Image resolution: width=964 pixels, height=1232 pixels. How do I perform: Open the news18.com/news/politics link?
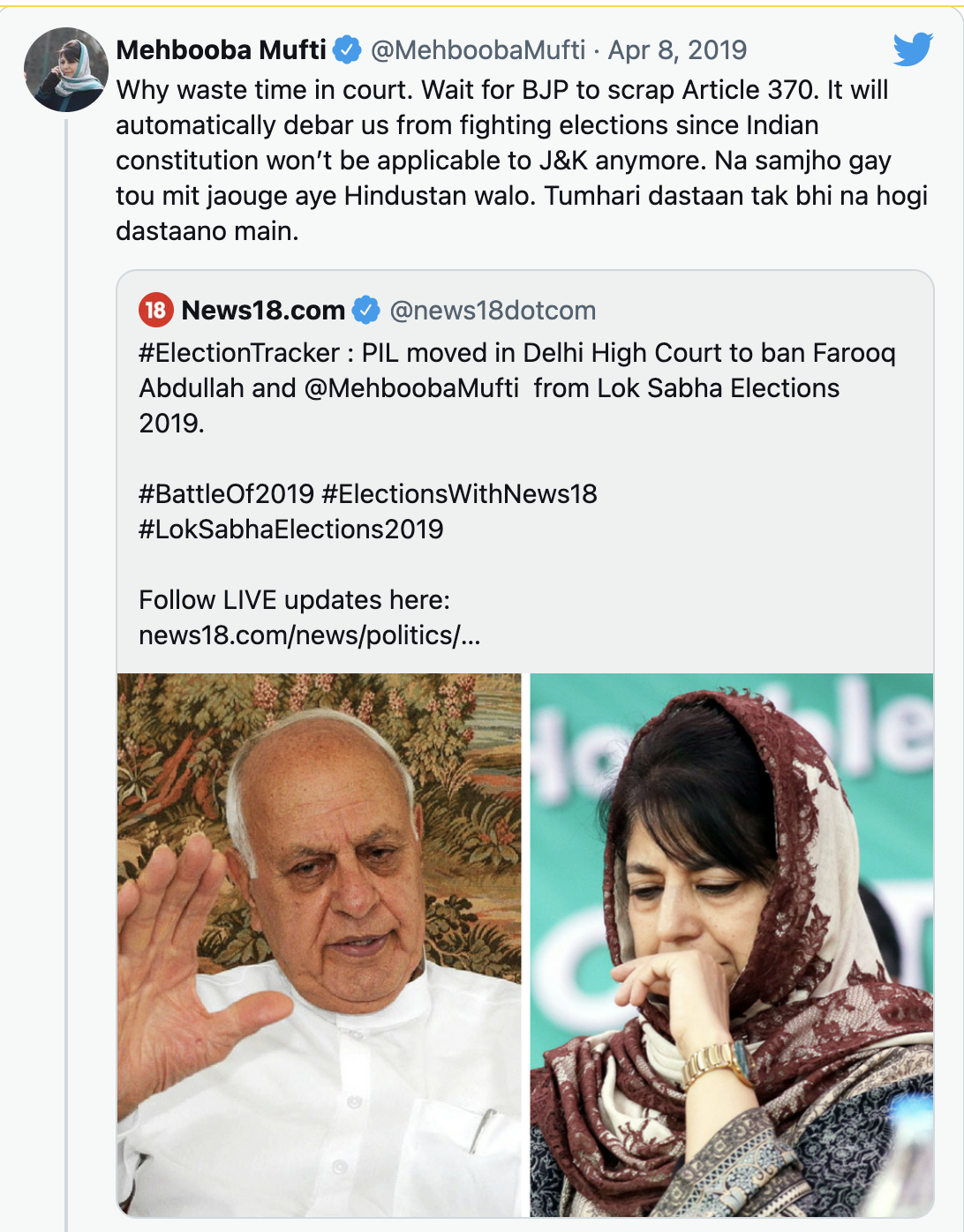tap(309, 635)
